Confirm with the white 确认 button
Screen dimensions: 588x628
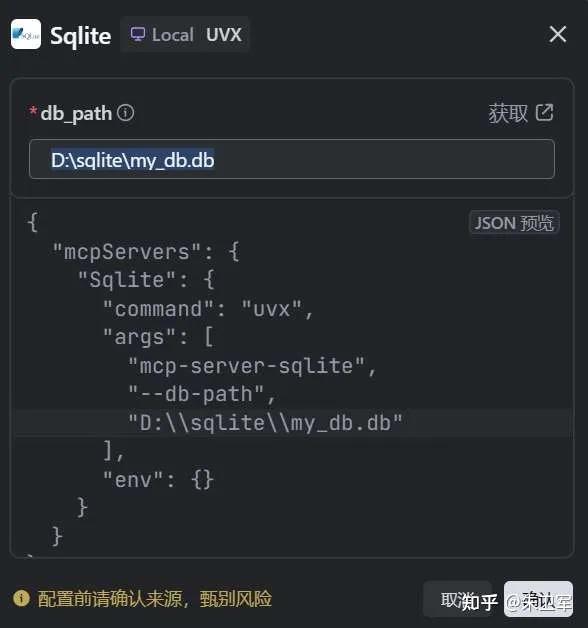coord(538,599)
